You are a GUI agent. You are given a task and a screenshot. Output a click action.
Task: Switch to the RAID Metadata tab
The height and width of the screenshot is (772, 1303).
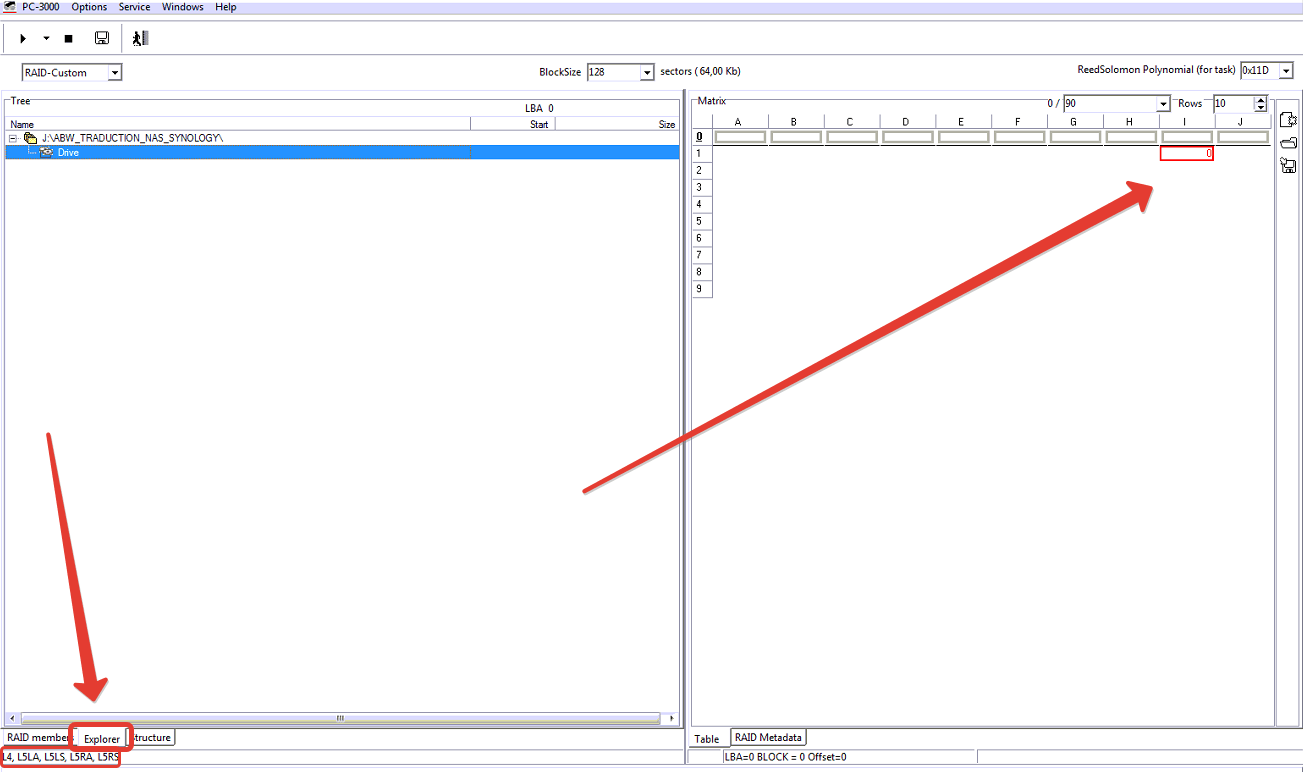768,737
